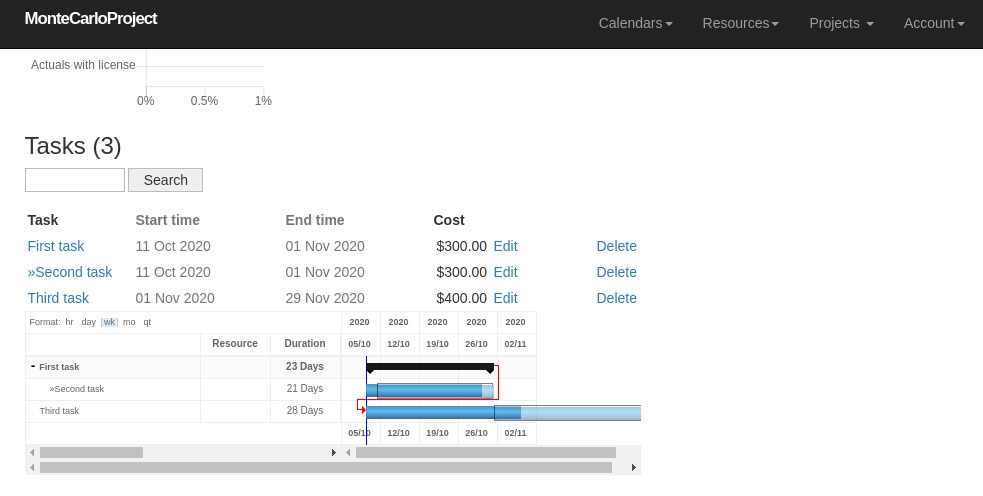This screenshot has height=496, width=983.
Task: Open the Projects dropdown menu
Action: tap(841, 23)
